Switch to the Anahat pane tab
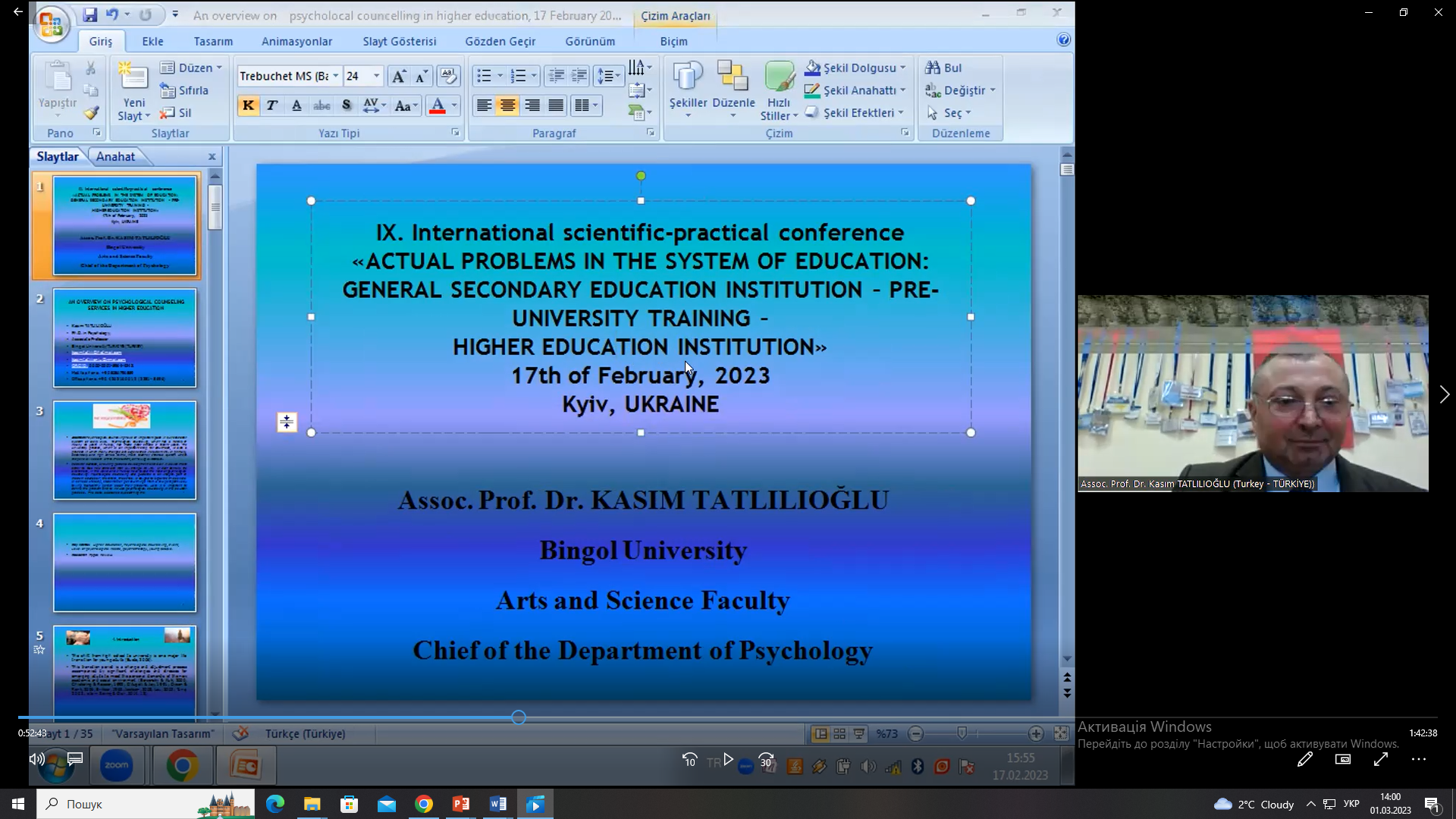Screen dimensions: 1456x819 click(115, 156)
